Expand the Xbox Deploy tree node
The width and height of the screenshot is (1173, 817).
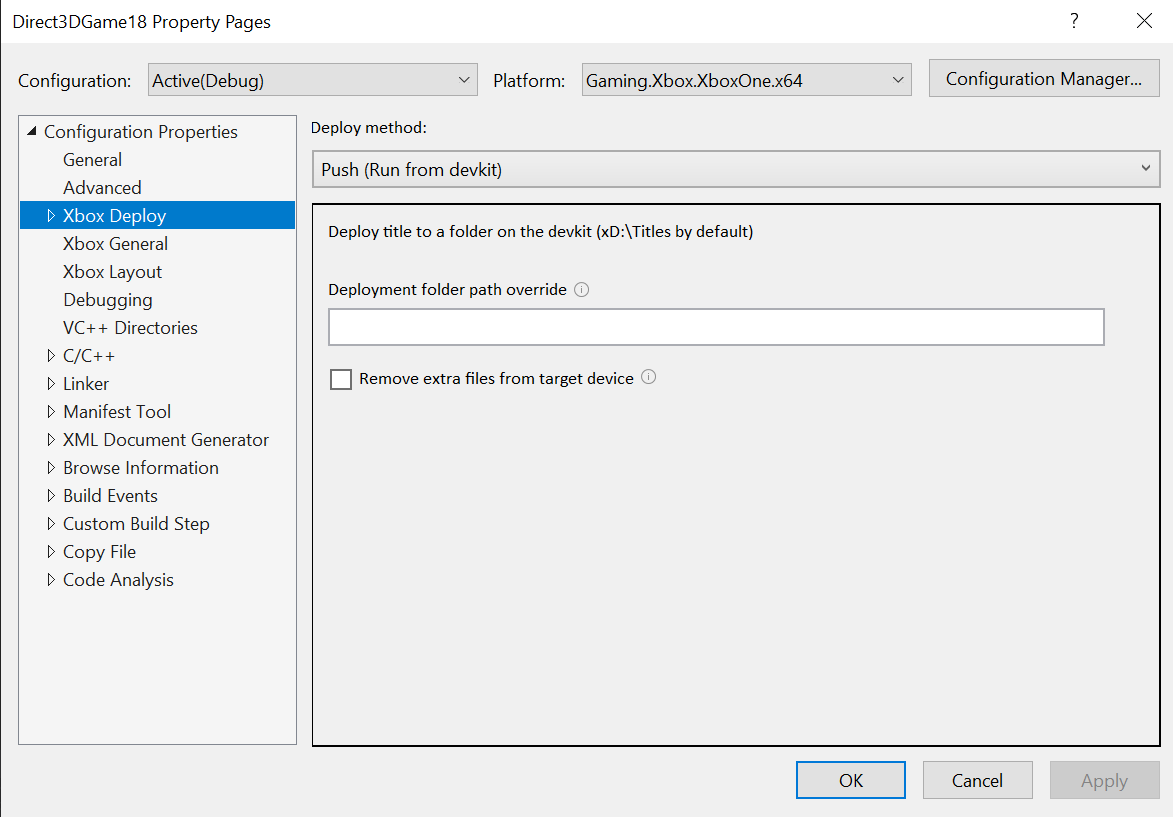(x=51, y=215)
